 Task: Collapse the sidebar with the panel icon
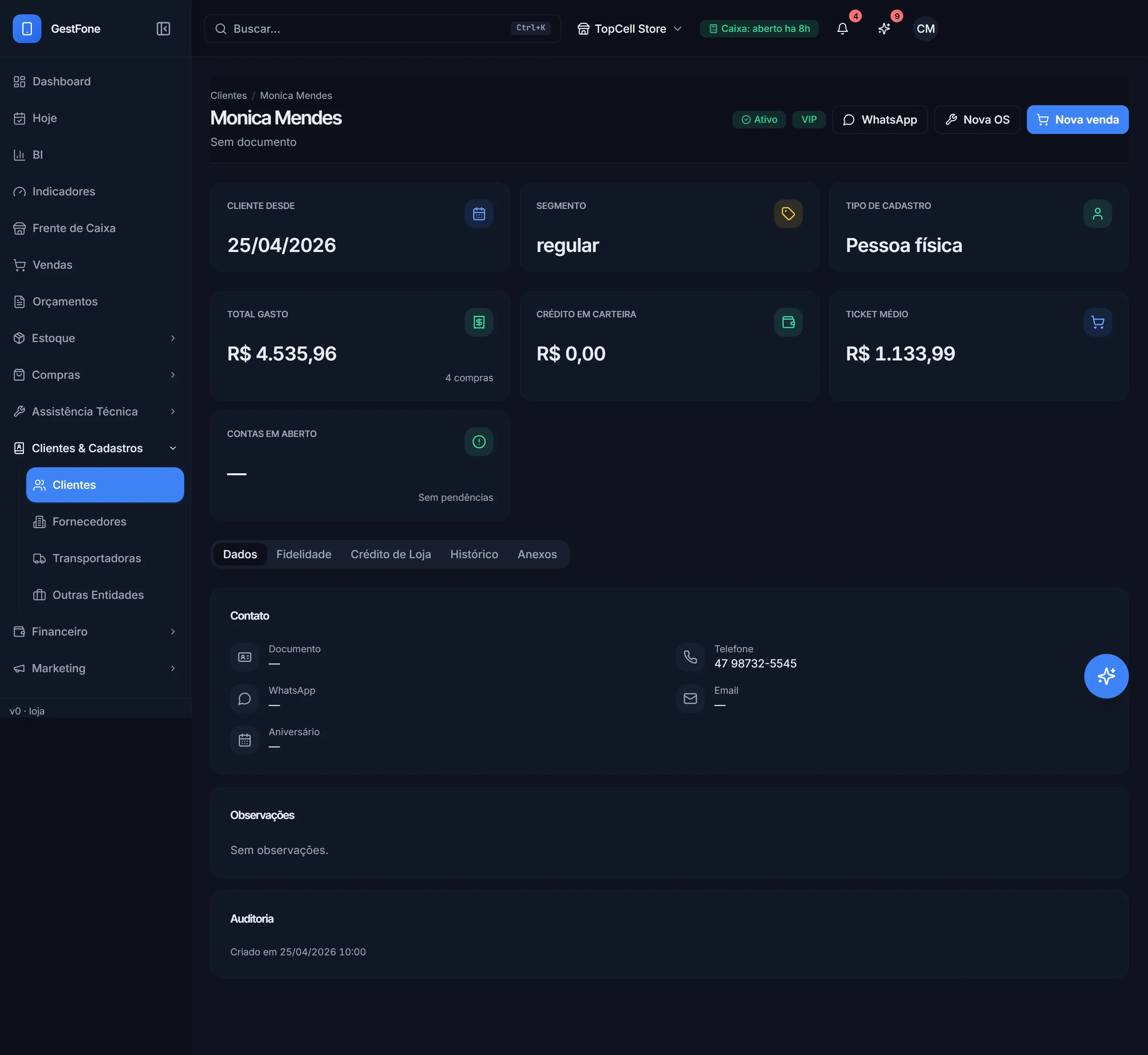click(x=163, y=29)
